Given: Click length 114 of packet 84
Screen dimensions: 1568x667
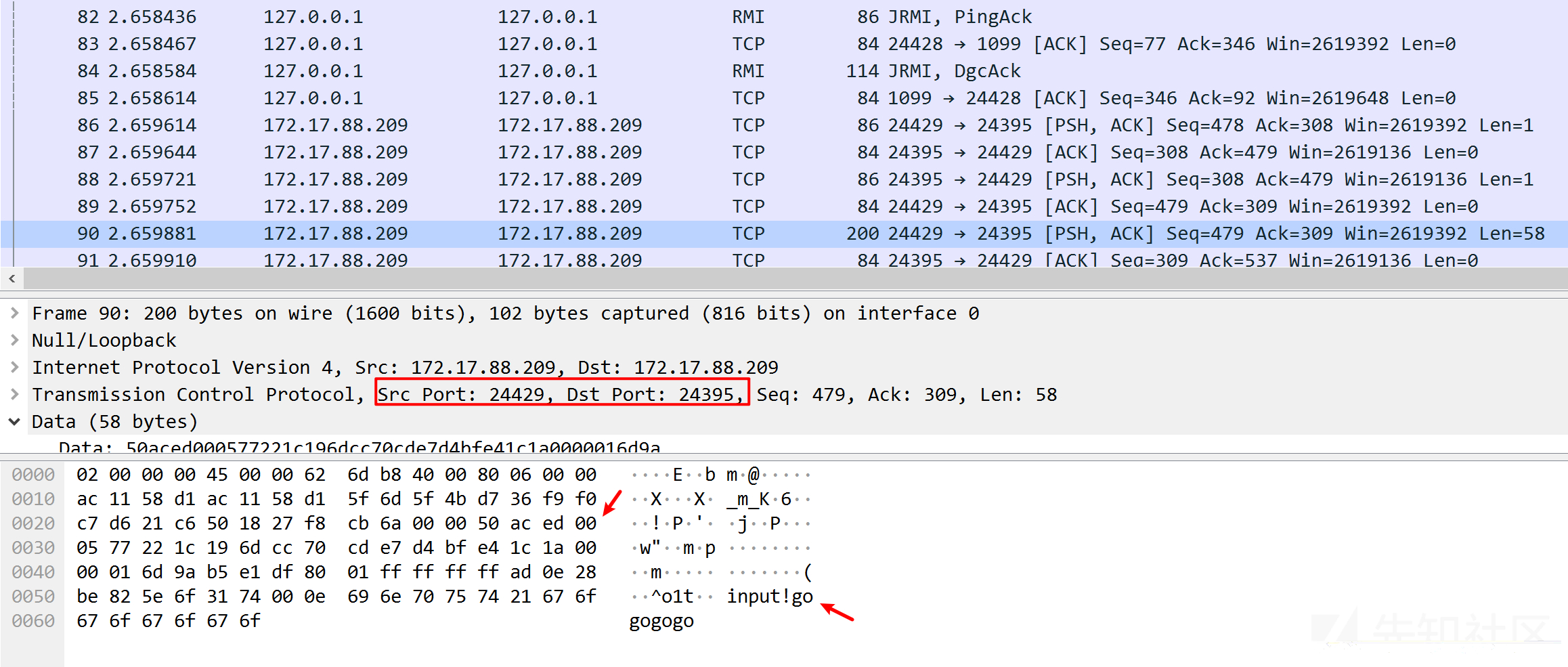Looking at the screenshot, I should coord(862,70).
